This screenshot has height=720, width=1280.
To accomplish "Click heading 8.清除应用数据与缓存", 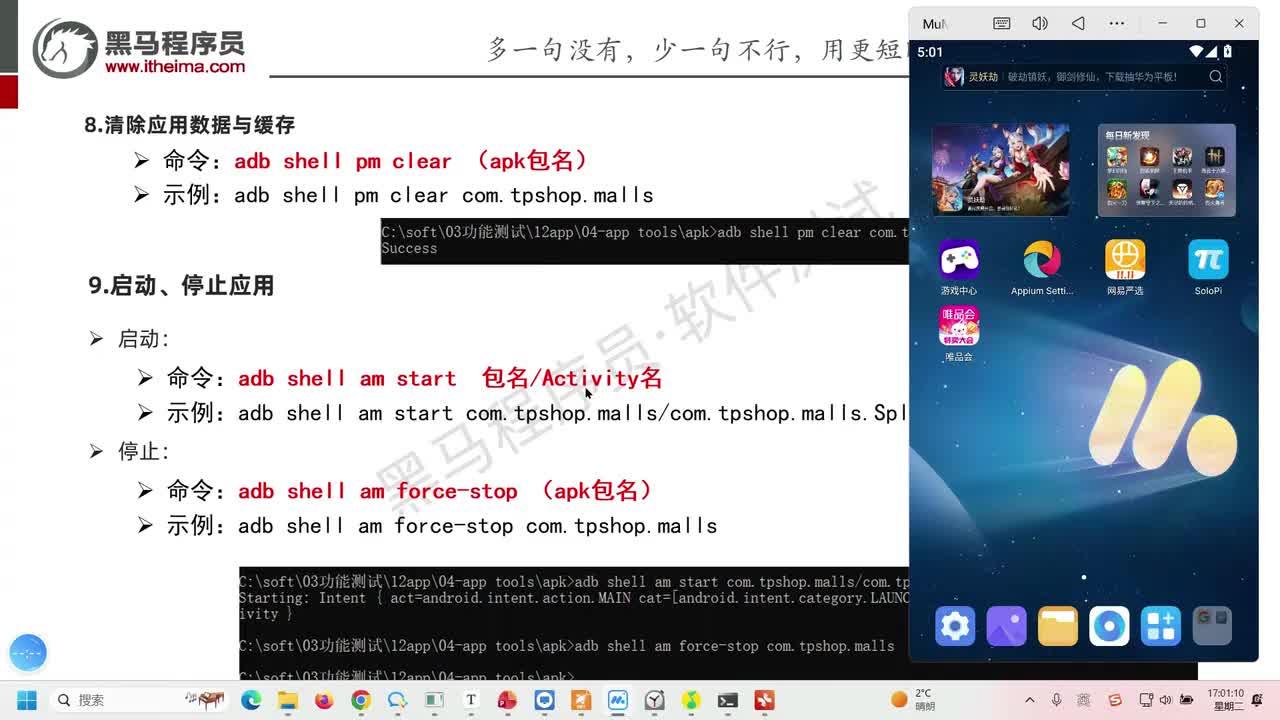I will [190, 125].
